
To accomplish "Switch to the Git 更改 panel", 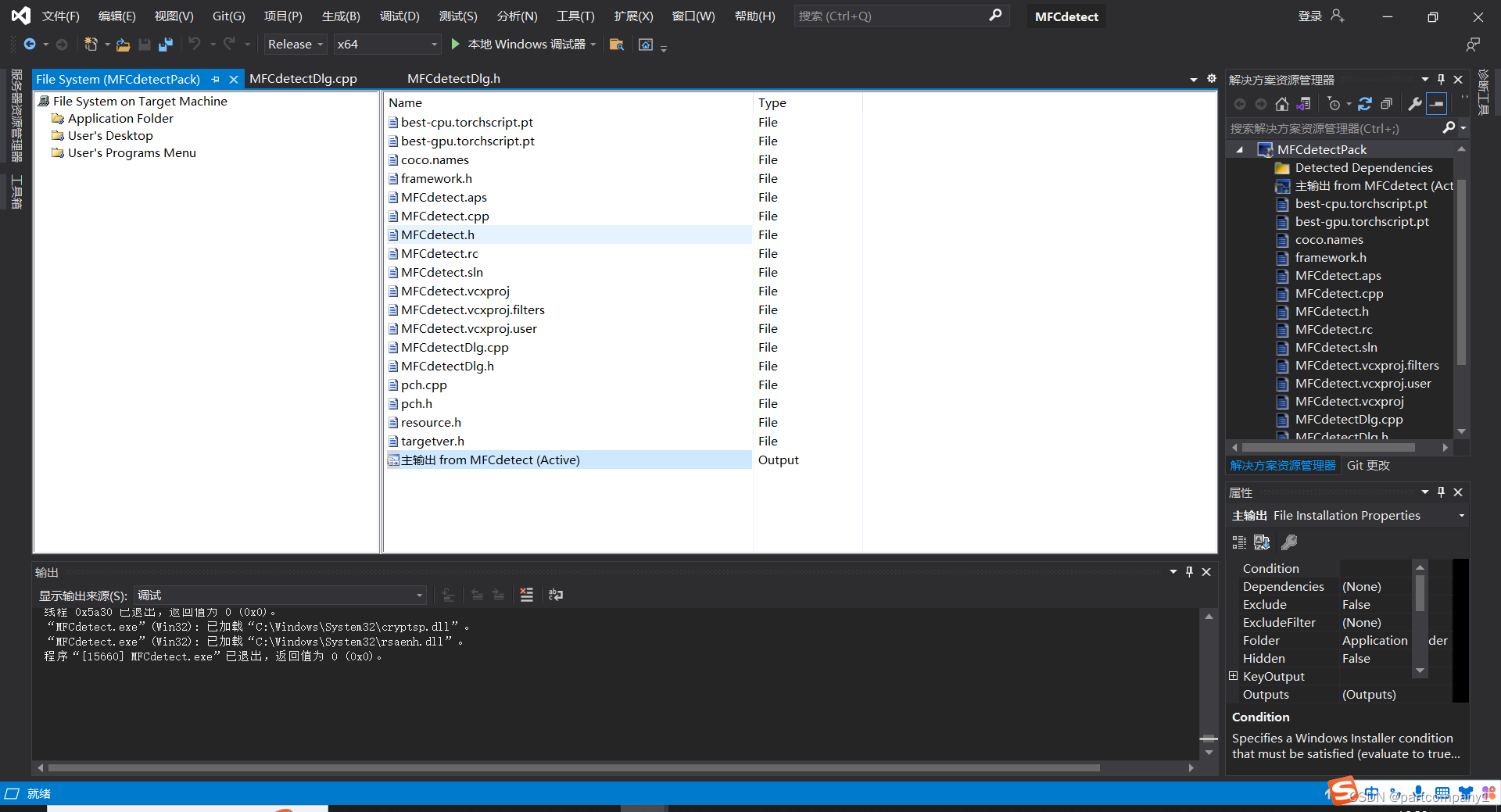I will point(1368,465).
